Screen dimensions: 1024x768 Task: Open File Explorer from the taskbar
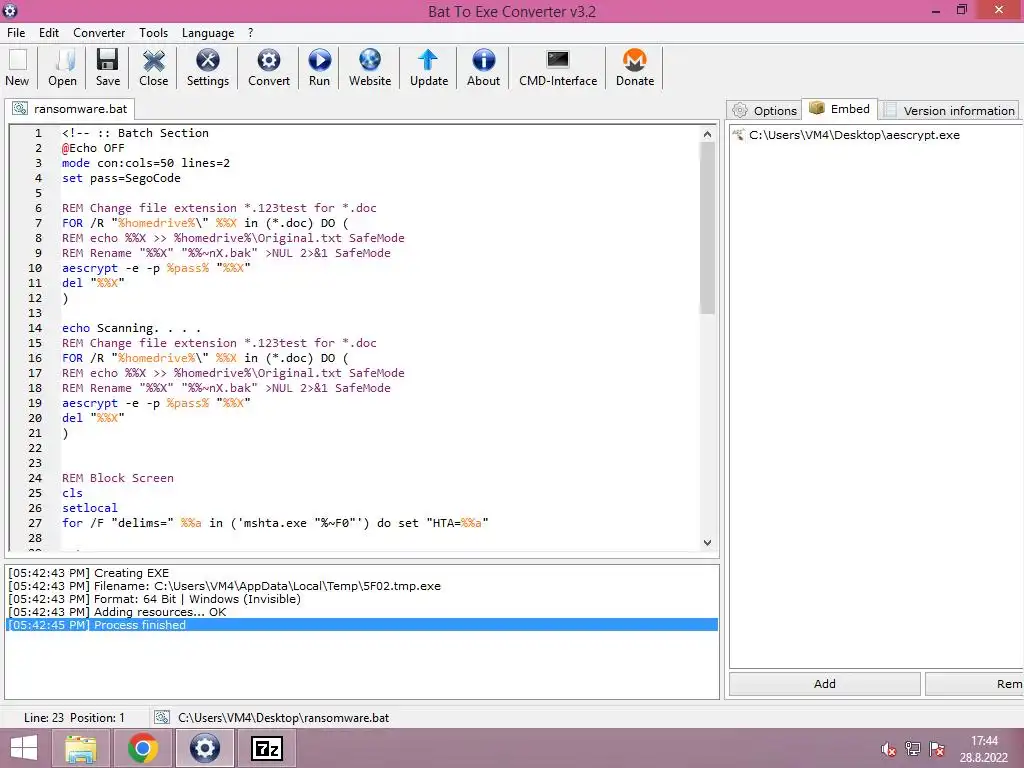pos(81,748)
